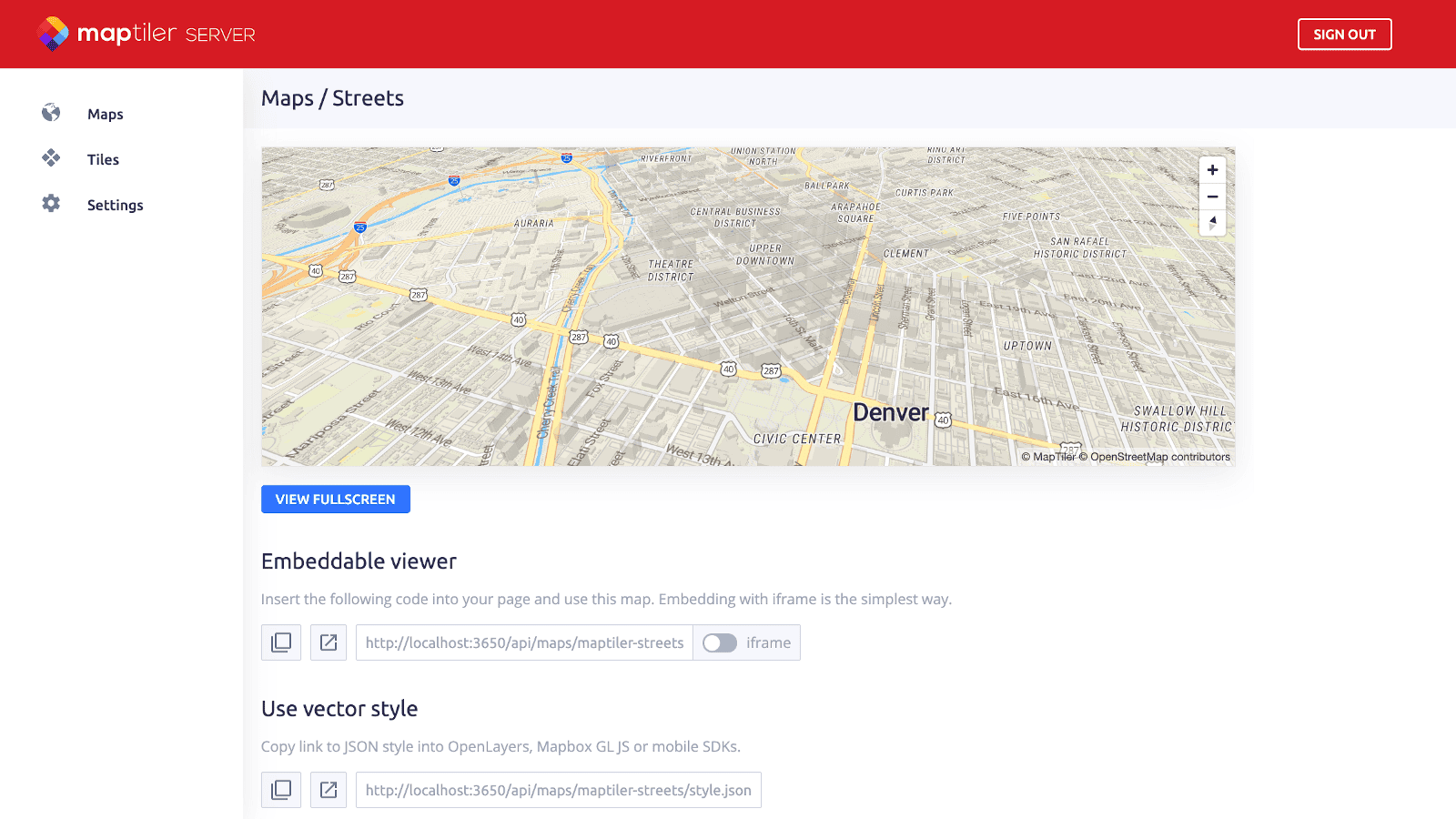Select Settings in the navigation menu
This screenshot has height=819, width=1456.
pos(115,204)
